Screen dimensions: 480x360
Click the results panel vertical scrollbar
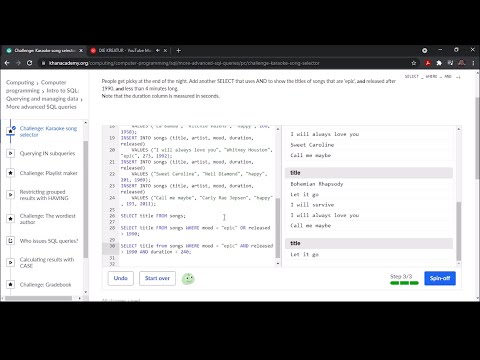coord(458,231)
